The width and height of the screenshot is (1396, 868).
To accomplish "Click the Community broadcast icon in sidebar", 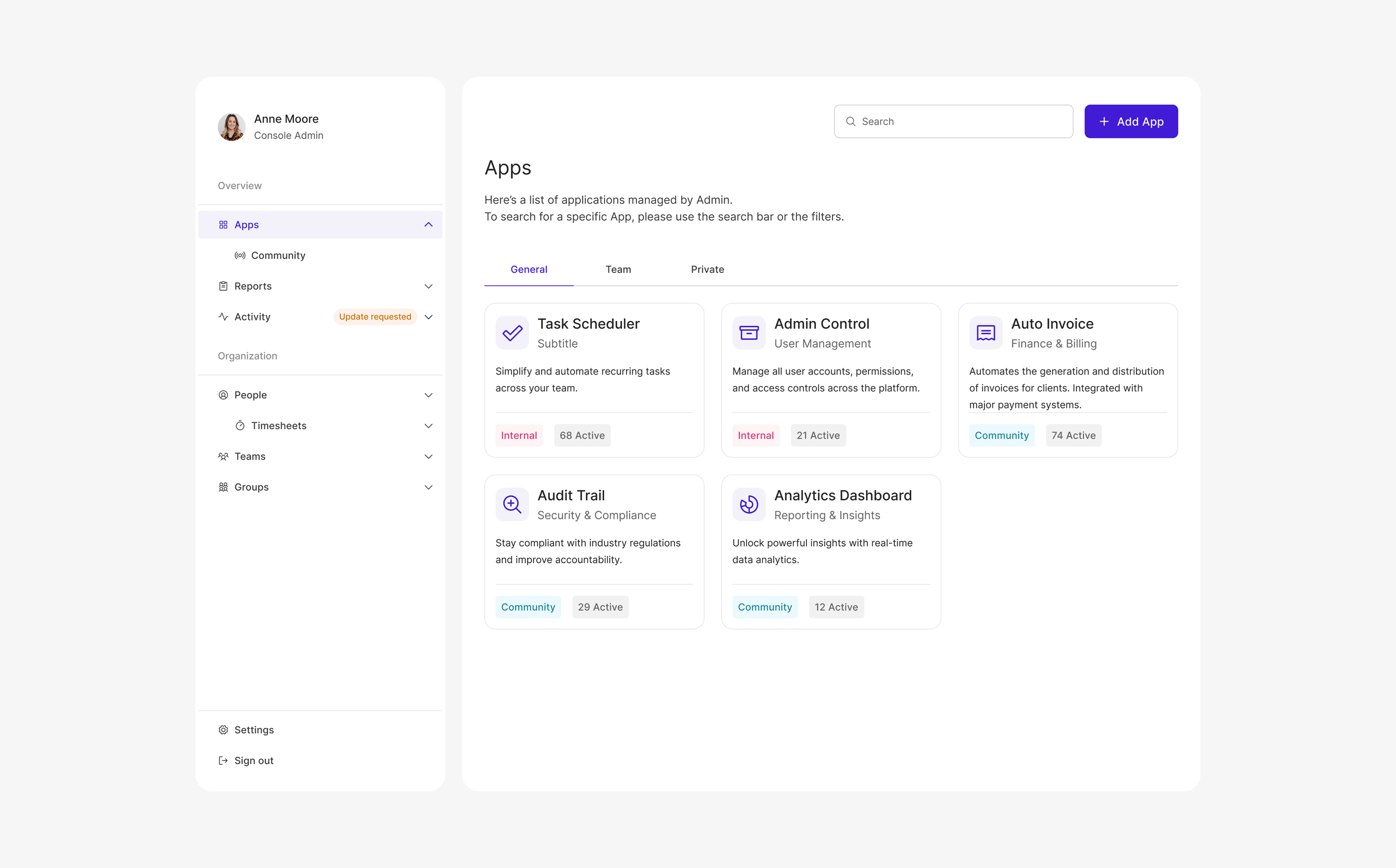I will click(240, 256).
